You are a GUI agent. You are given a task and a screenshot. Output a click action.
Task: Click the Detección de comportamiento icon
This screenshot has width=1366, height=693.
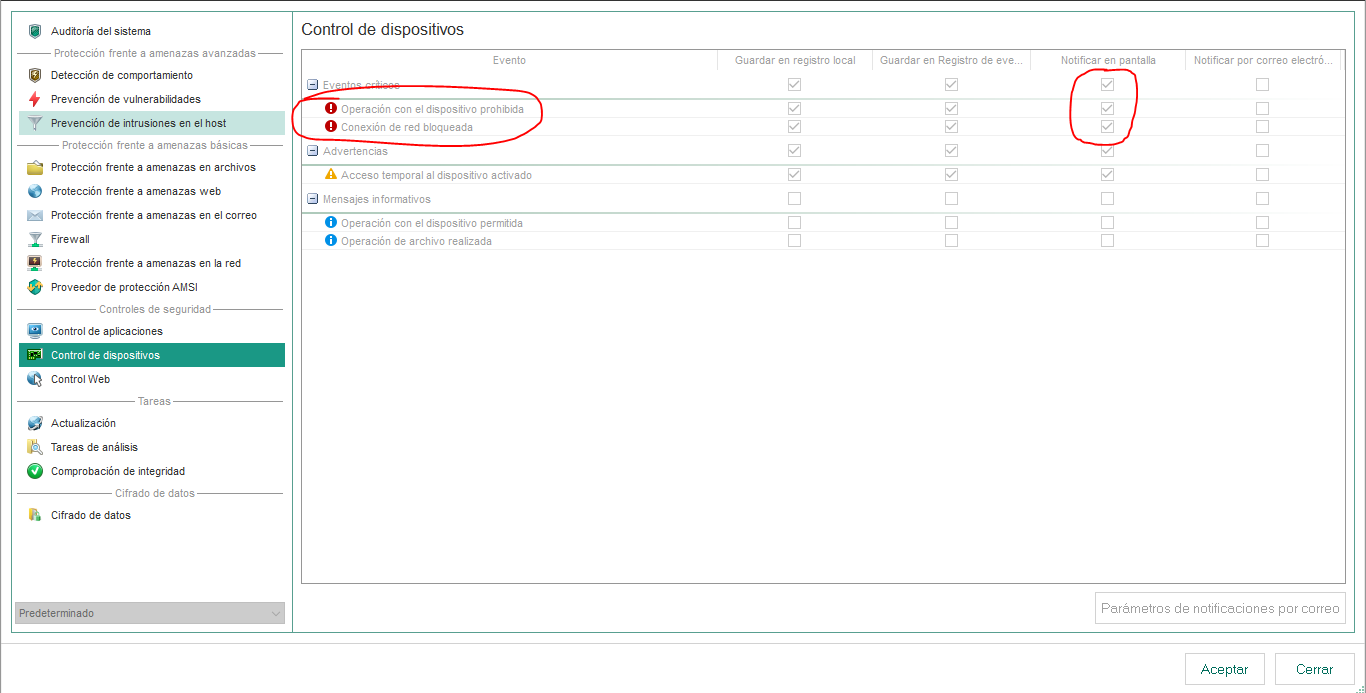coord(35,75)
